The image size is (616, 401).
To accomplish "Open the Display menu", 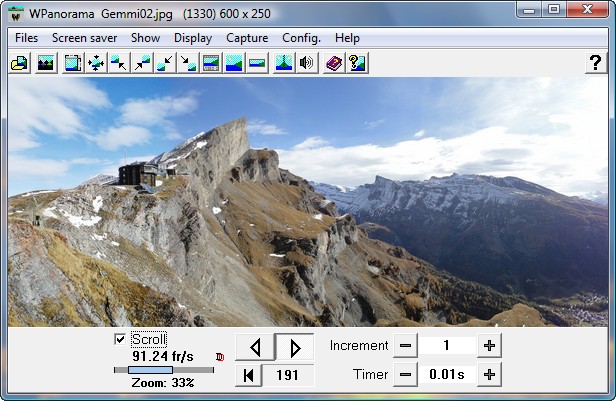I will coord(193,38).
